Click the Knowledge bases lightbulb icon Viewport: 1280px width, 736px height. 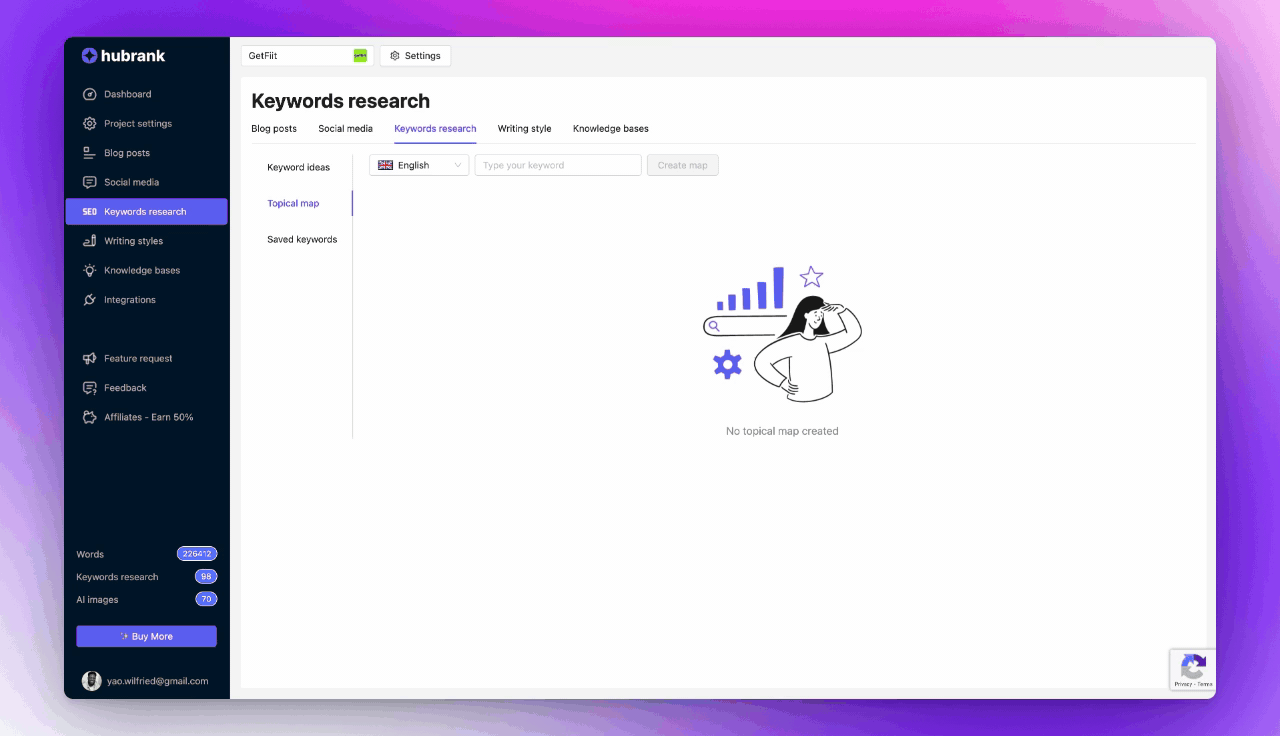[x=90, y=270]
